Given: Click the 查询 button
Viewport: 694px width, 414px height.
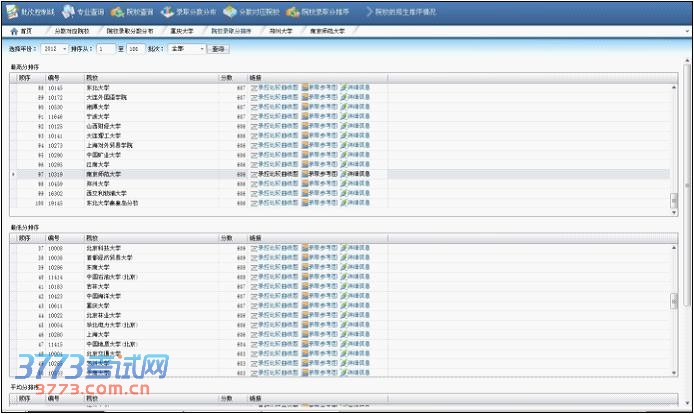Looking at the screenshot, I should tap(219, 48).
